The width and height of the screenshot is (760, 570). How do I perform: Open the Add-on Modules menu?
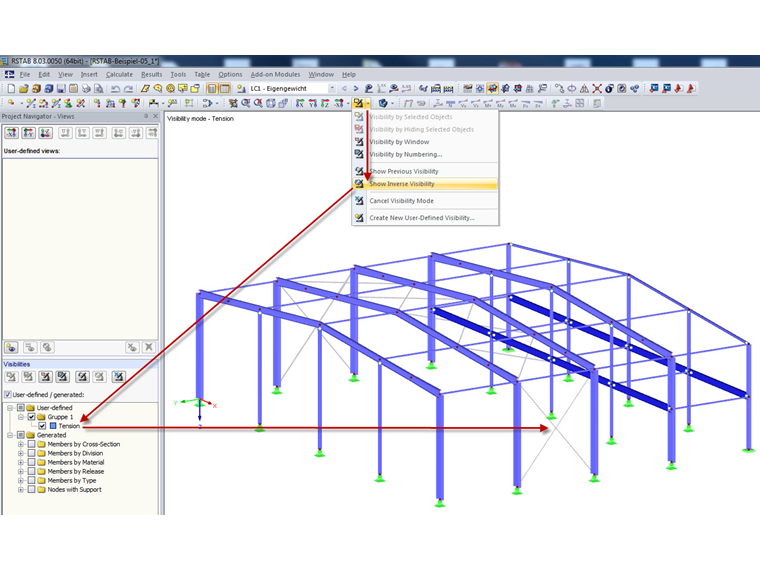[x=275, y=74]
